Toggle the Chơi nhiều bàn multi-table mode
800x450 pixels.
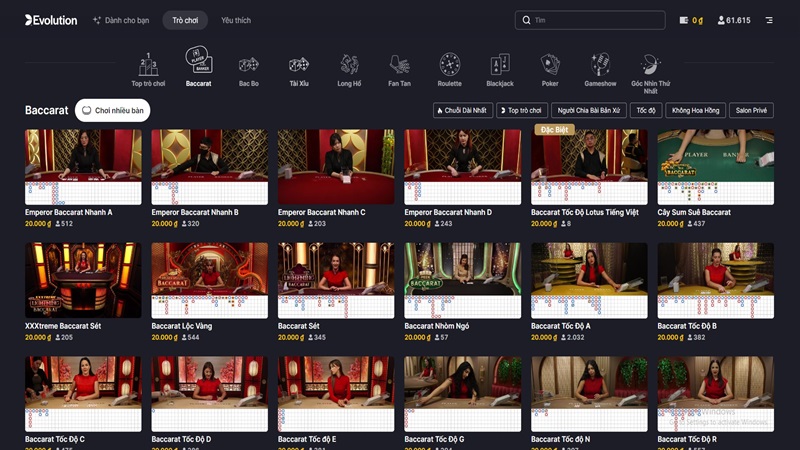click(x=112, y=110)
